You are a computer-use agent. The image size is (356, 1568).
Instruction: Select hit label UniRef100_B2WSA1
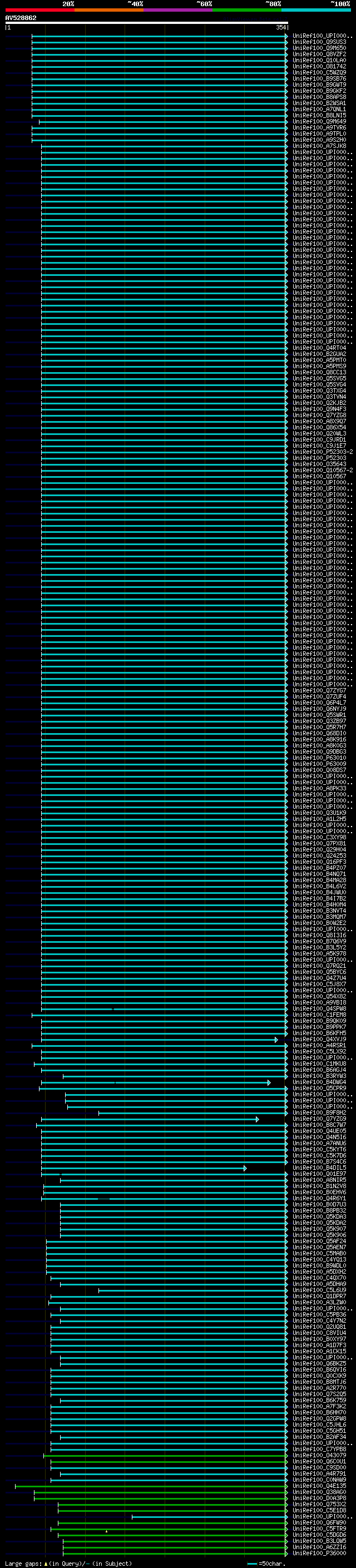point(319,103)
